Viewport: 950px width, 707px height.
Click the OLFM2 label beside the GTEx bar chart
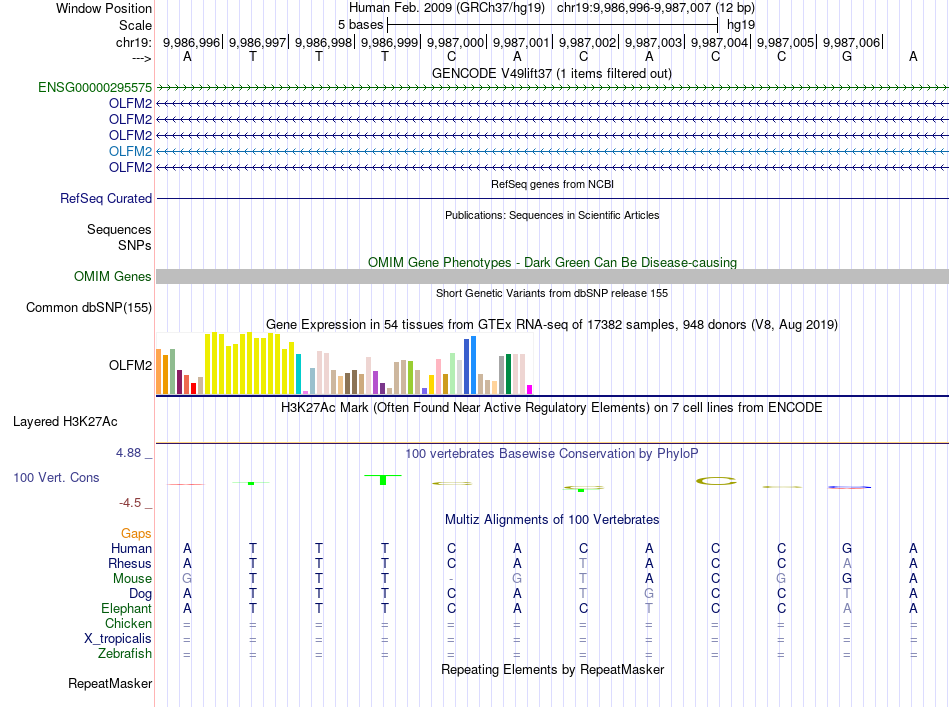point(130,365)
